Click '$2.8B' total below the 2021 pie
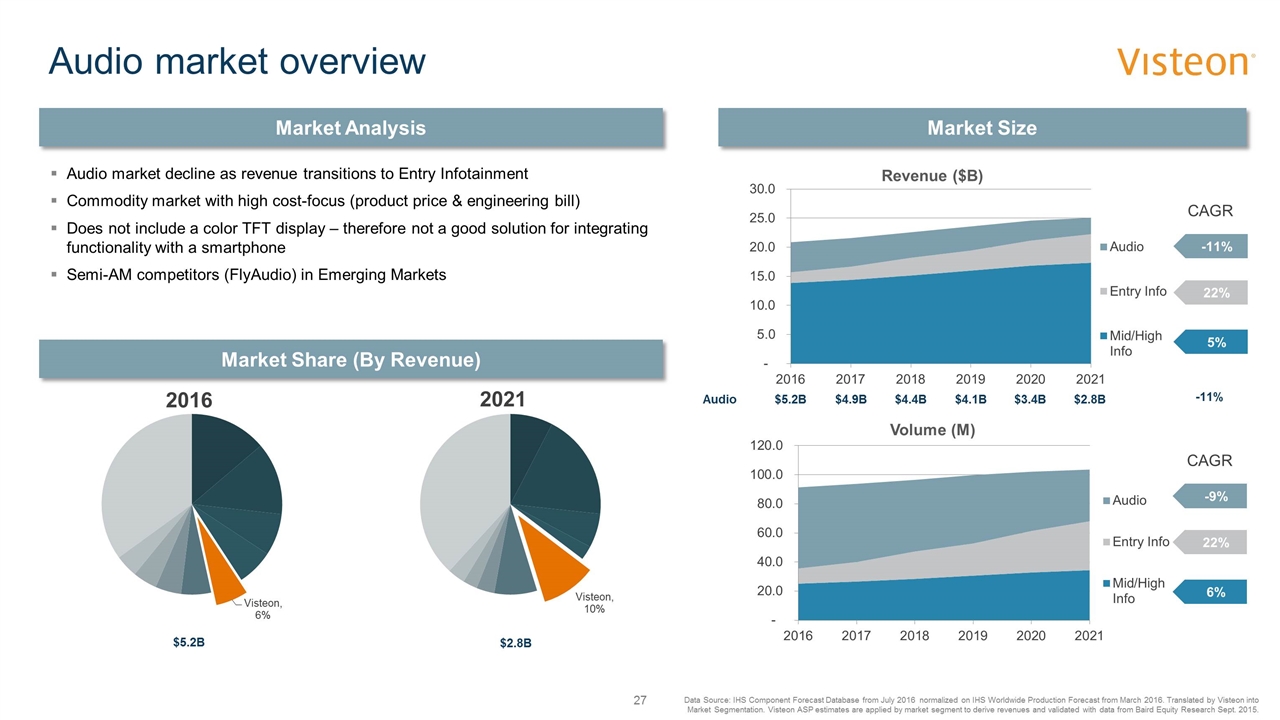 [515, 642]
